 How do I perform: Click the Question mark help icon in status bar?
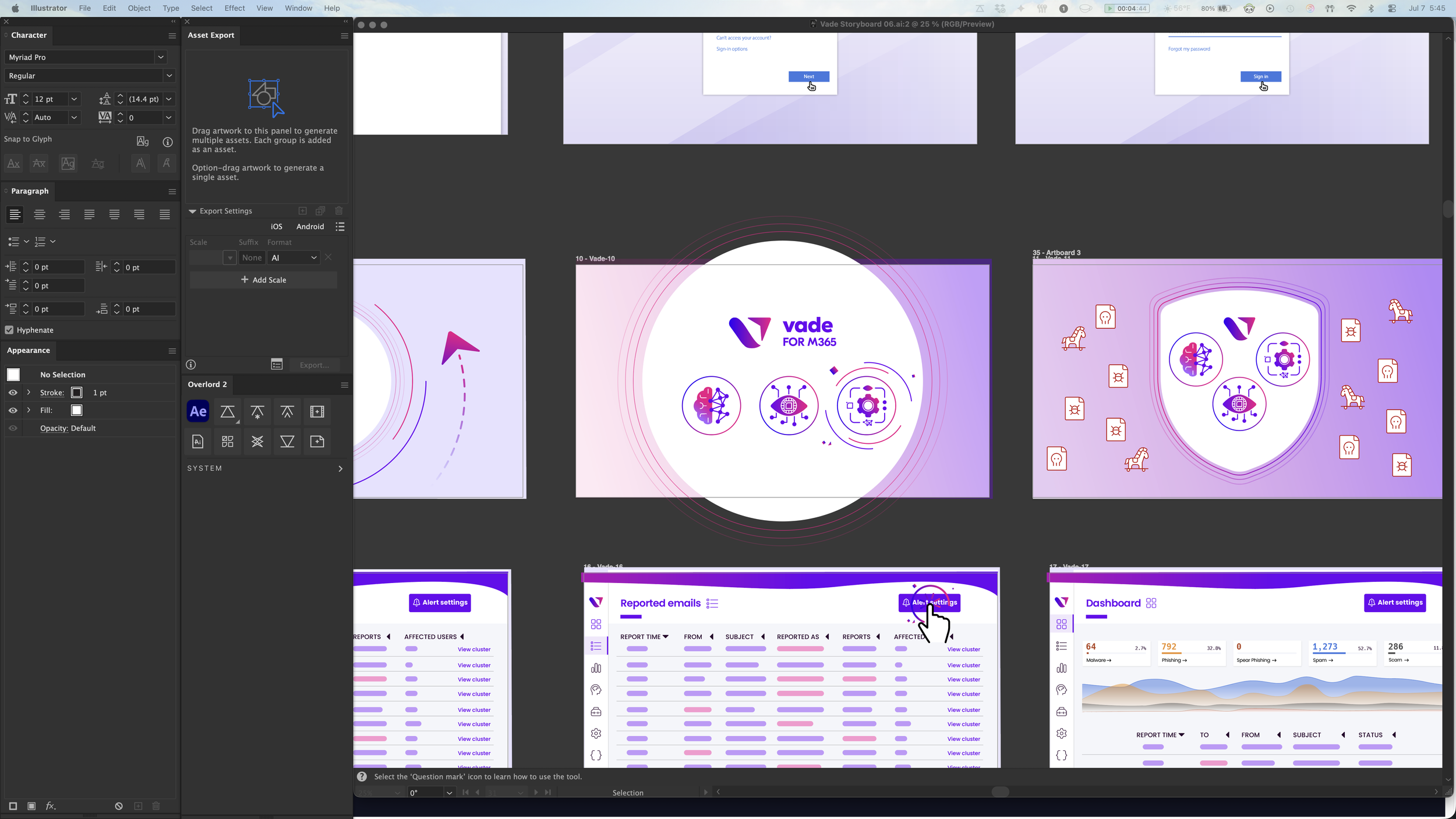point(362,776)
